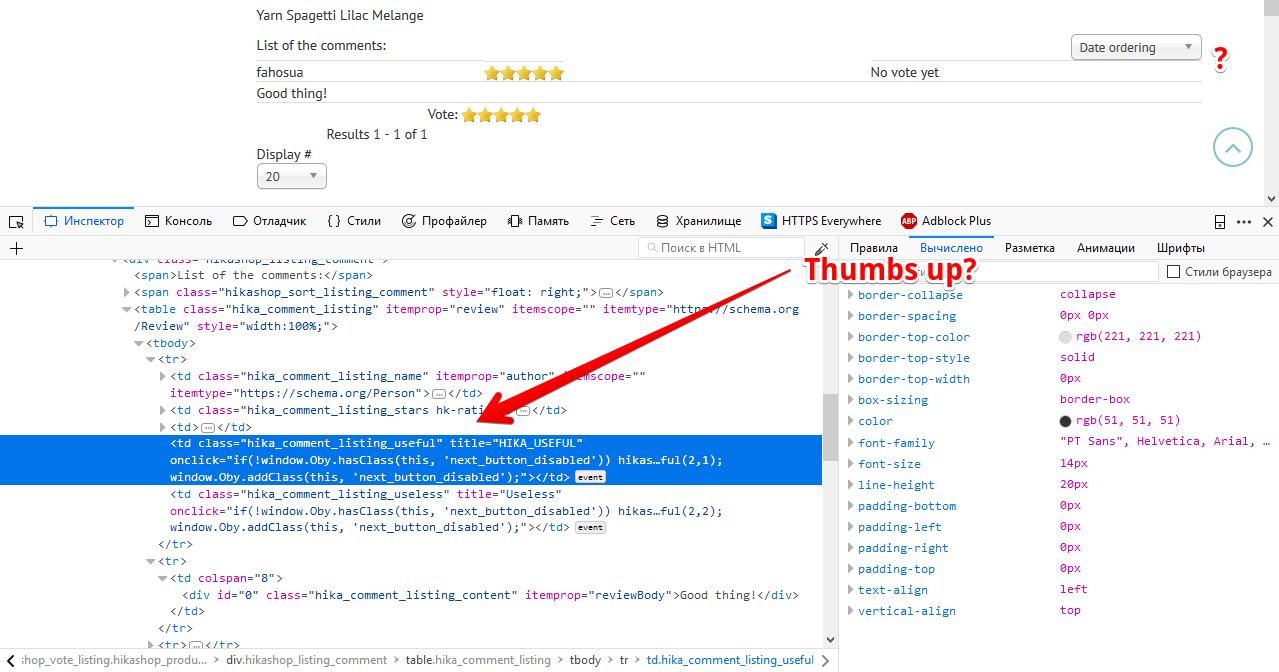Image resolution: width=1279 pixels, height=672 pixels.
Task: Open the Стили devtools tab
Action: point(355,221)
